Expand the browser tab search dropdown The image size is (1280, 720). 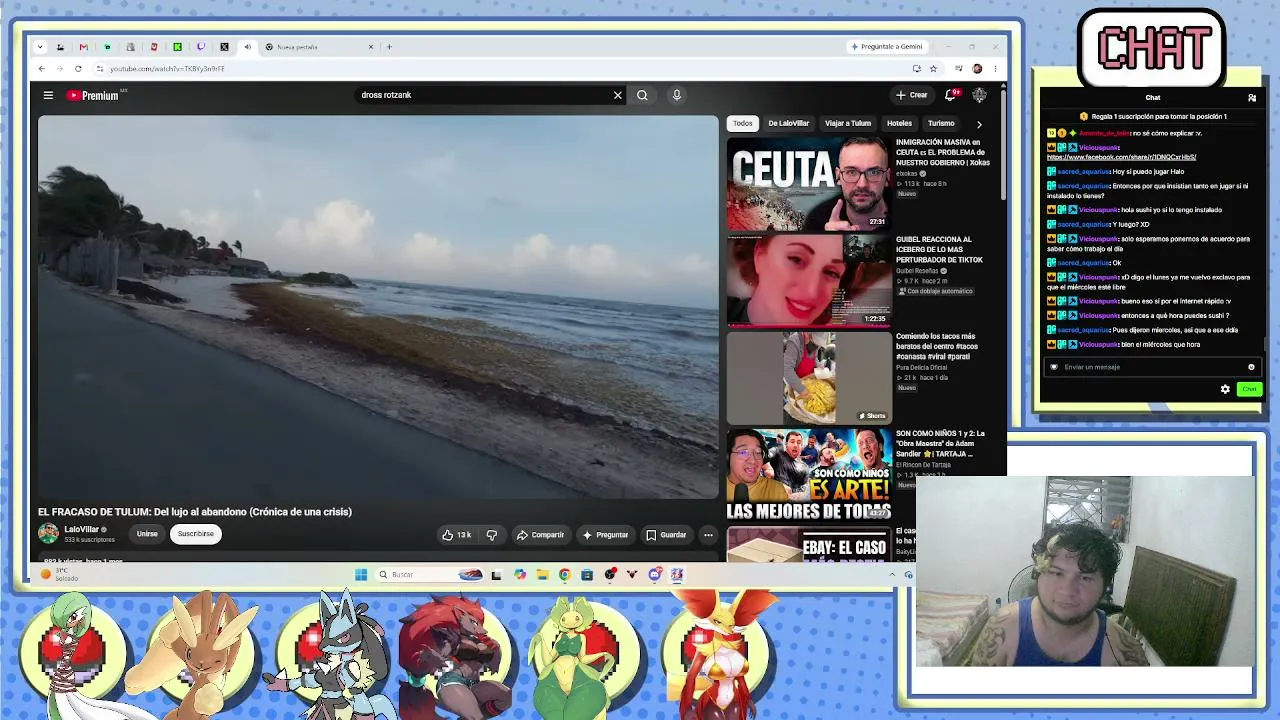pyautogui.click(x=39, y=47)
